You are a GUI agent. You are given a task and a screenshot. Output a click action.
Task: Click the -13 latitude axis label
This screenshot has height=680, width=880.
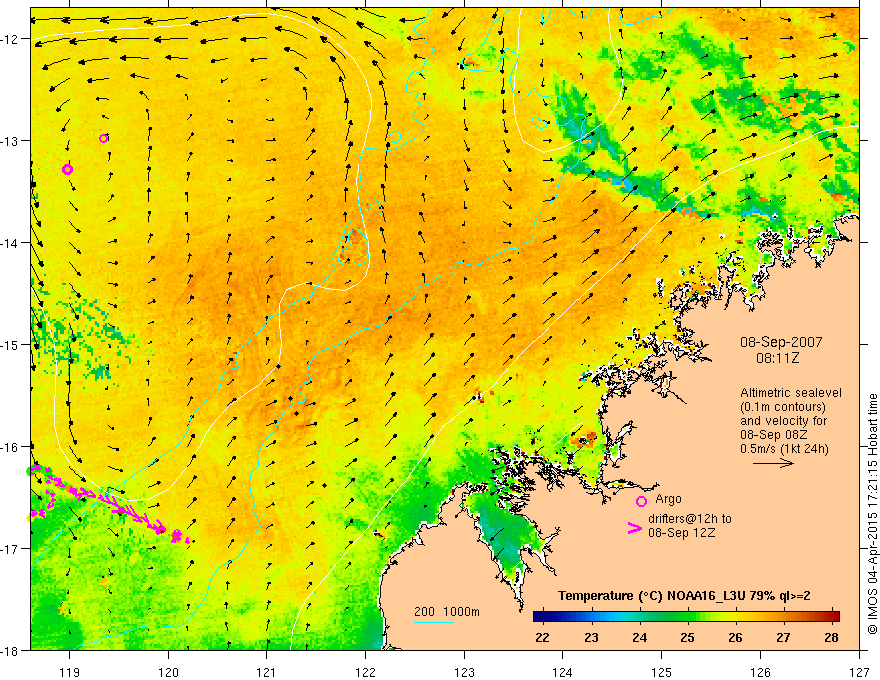tap(11, 141)
